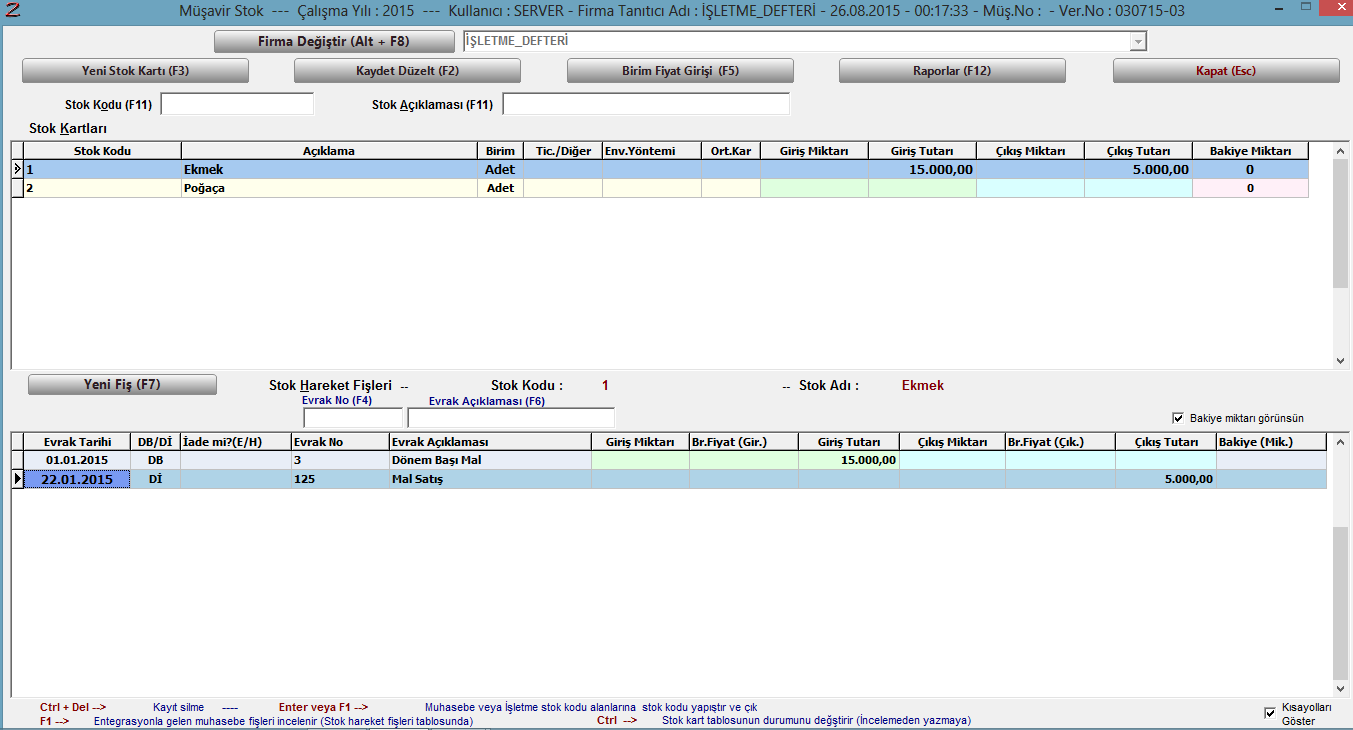Create a new stock card with Yeni Stok Kartı
Screen dimensions: 1353x730
click(135, 71)
